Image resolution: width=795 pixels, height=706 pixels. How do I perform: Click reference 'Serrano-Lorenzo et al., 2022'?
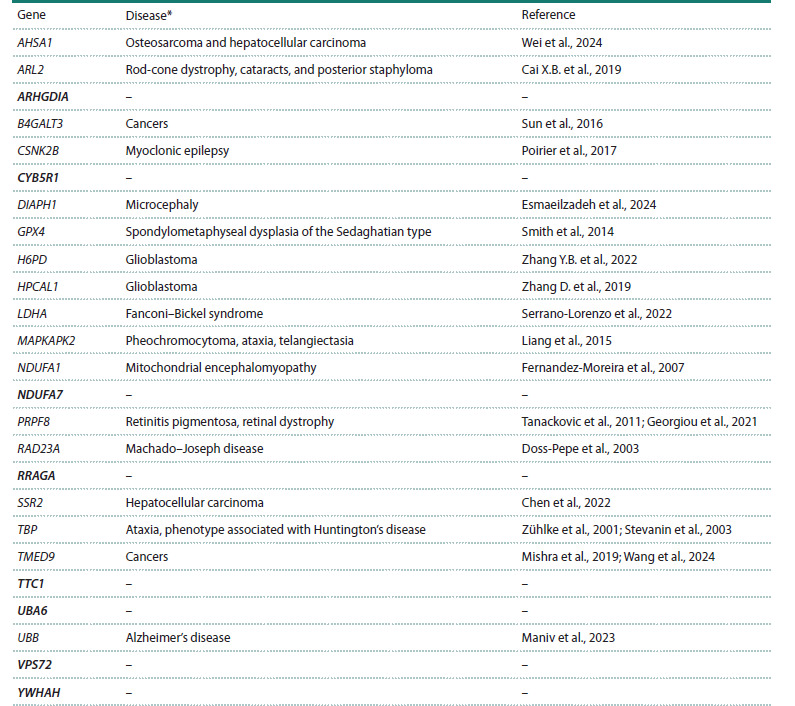596,313
